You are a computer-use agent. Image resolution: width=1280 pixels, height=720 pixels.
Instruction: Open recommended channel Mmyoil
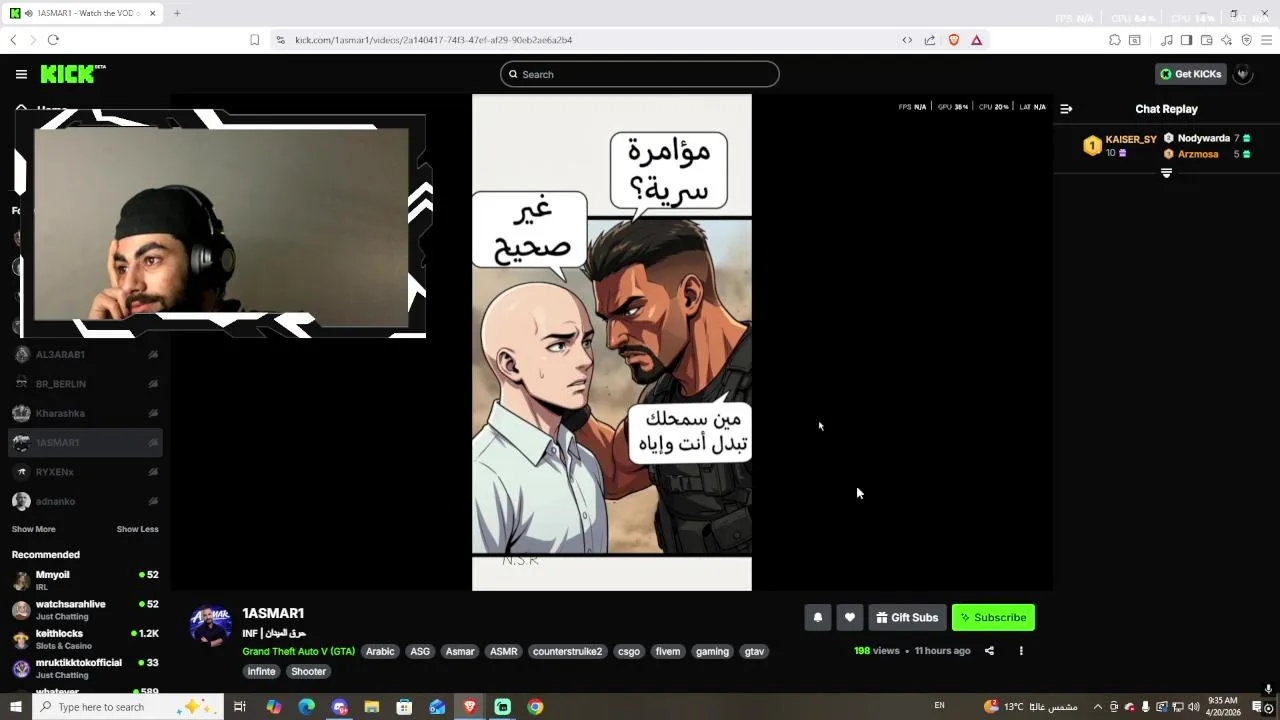[85, 580]
